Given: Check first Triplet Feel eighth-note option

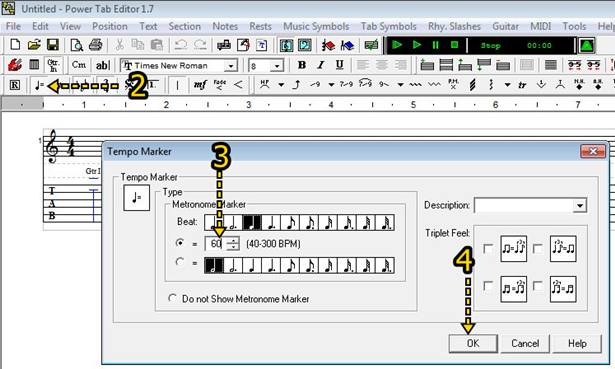Looking at the screenshot, I should click(x=488, y=249).
